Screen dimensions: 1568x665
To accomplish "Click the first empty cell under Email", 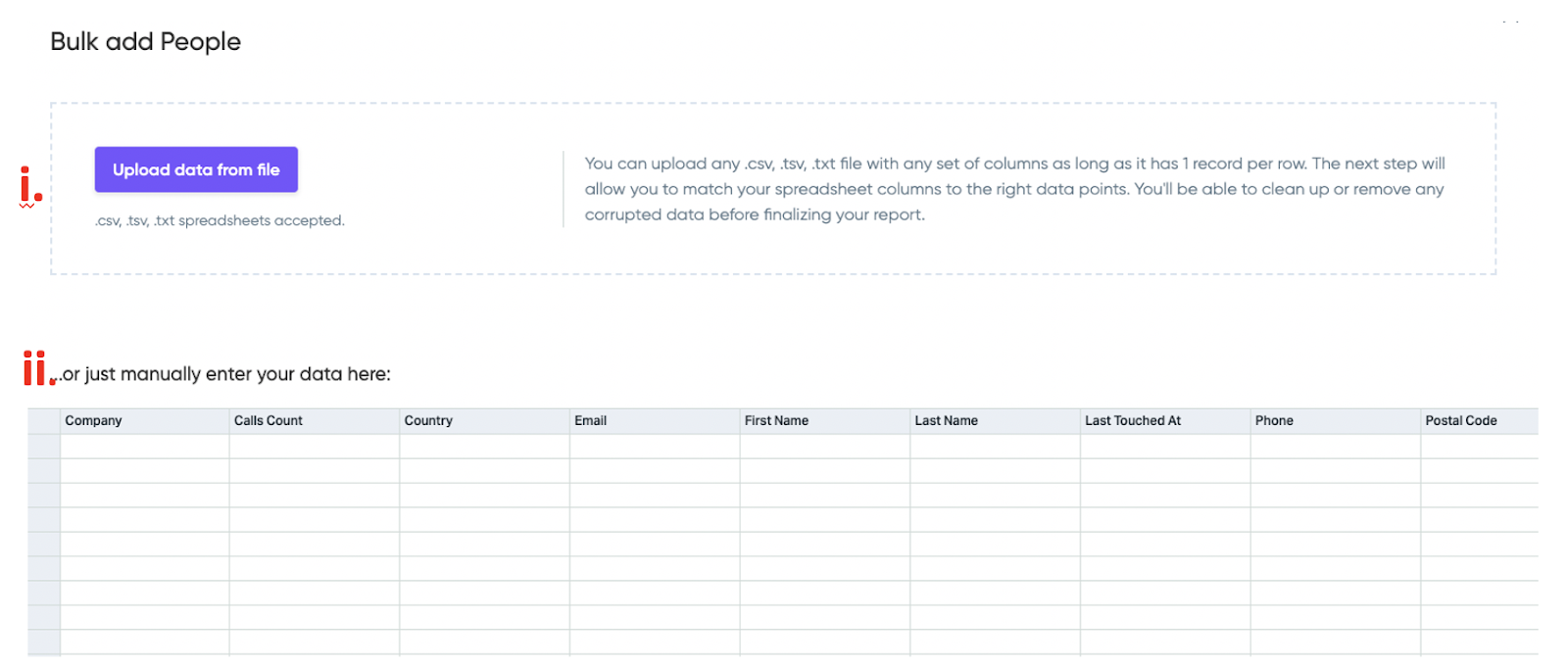I will [x=655, y=447].
